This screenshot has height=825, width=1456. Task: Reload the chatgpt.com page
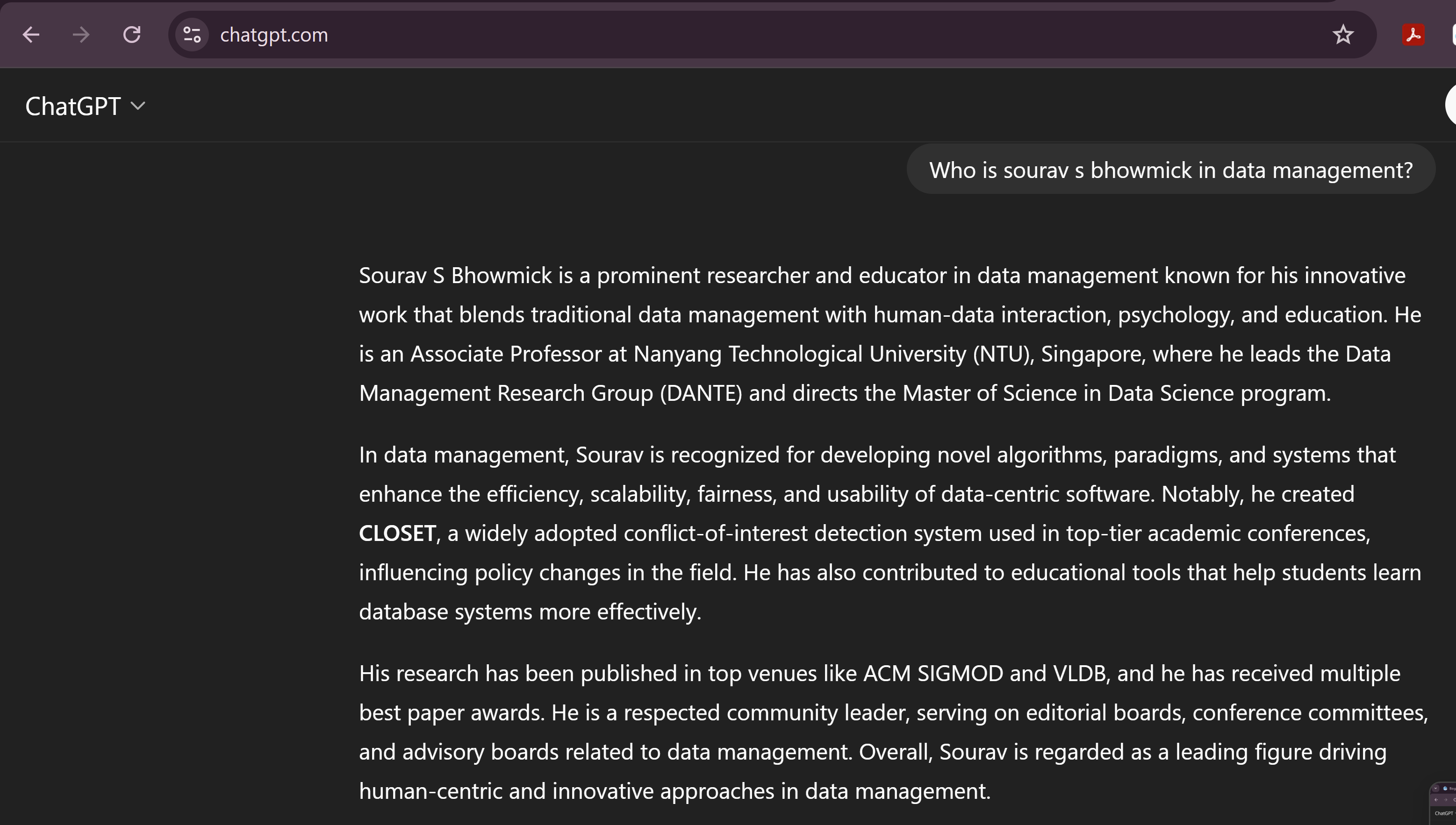point(132,35)
